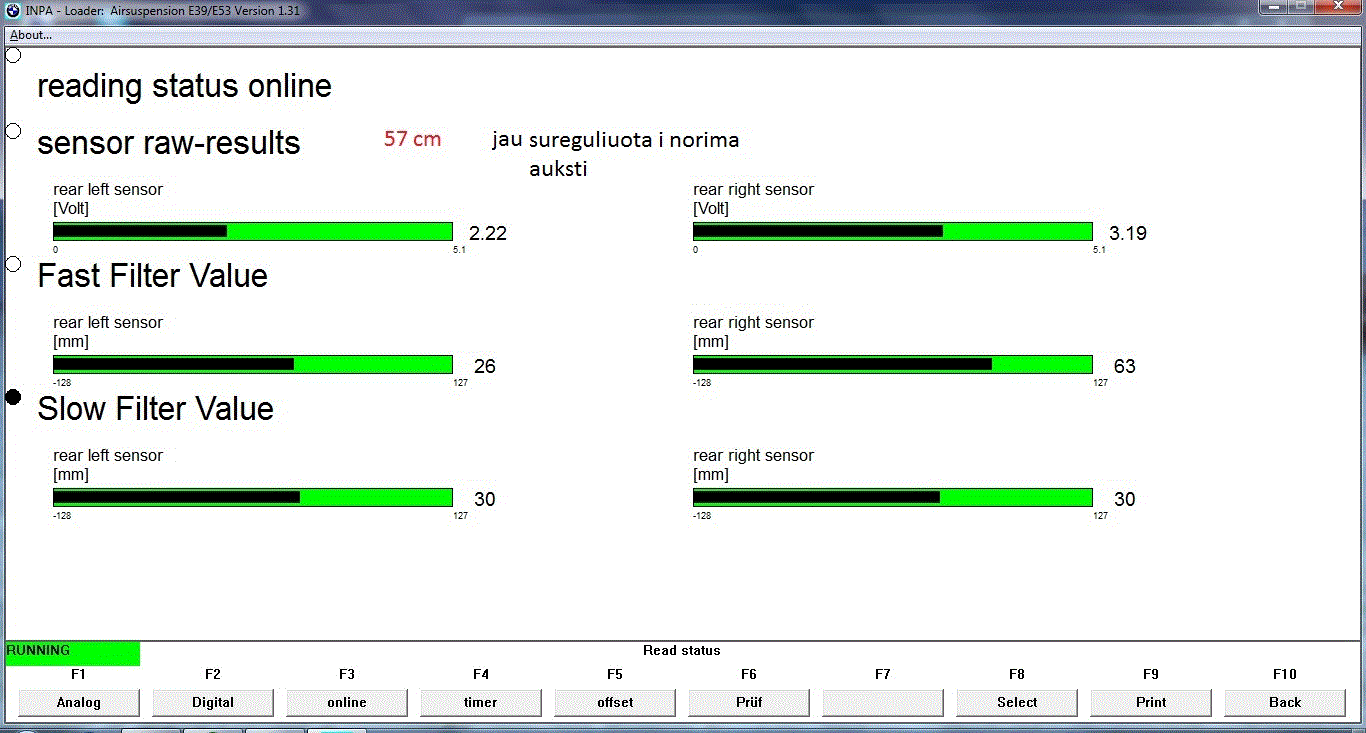Go back using F10 Back button

tap(1285, 702)
